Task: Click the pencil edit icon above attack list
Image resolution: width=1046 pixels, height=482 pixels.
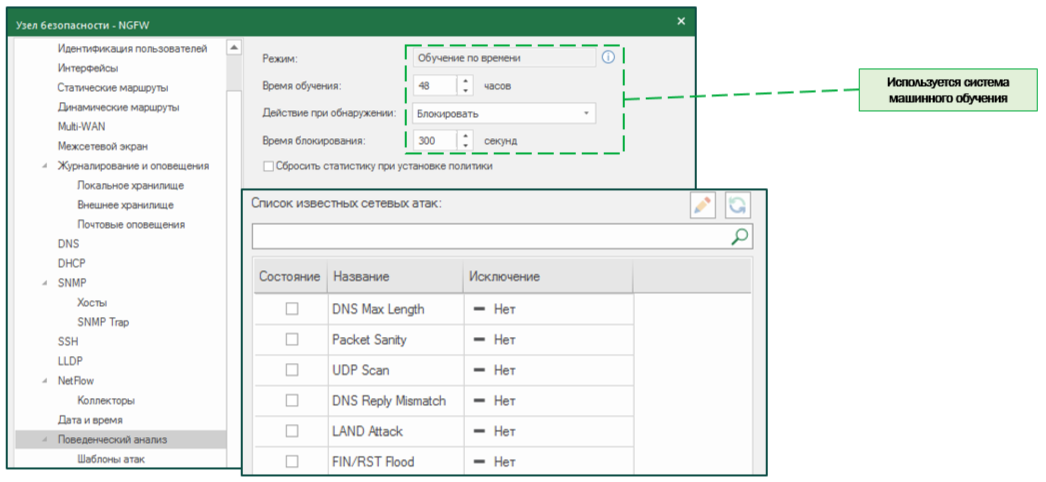Action: click(x=703, y=205)
